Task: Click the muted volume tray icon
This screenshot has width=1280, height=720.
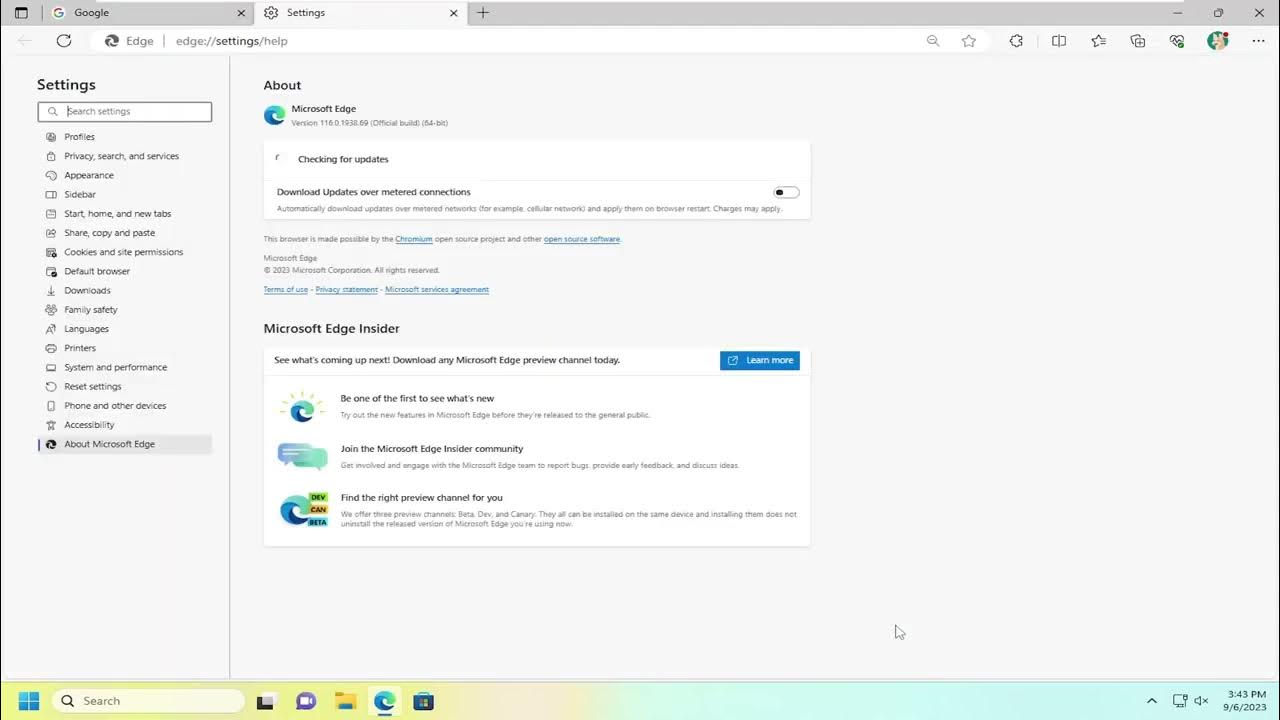Action: click(1201, 701)
